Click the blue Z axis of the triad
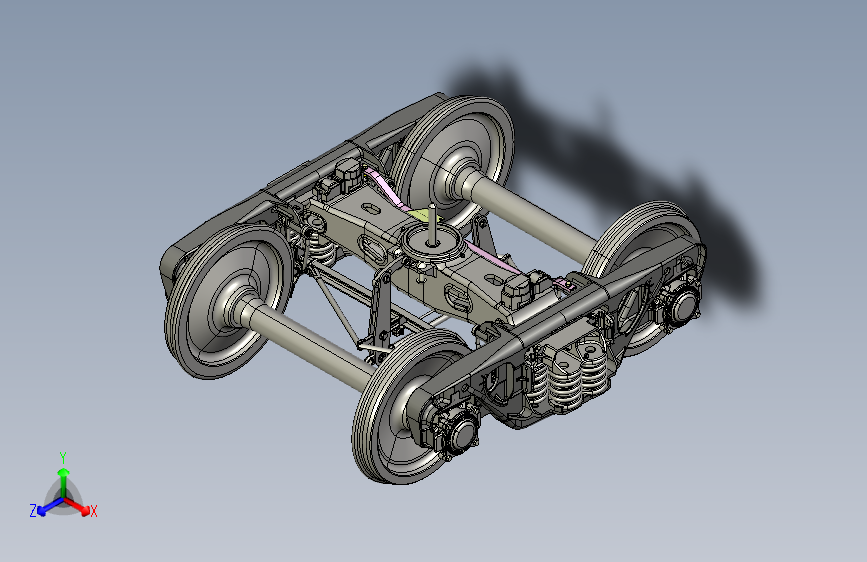The image size is (867, 562). 50,506
